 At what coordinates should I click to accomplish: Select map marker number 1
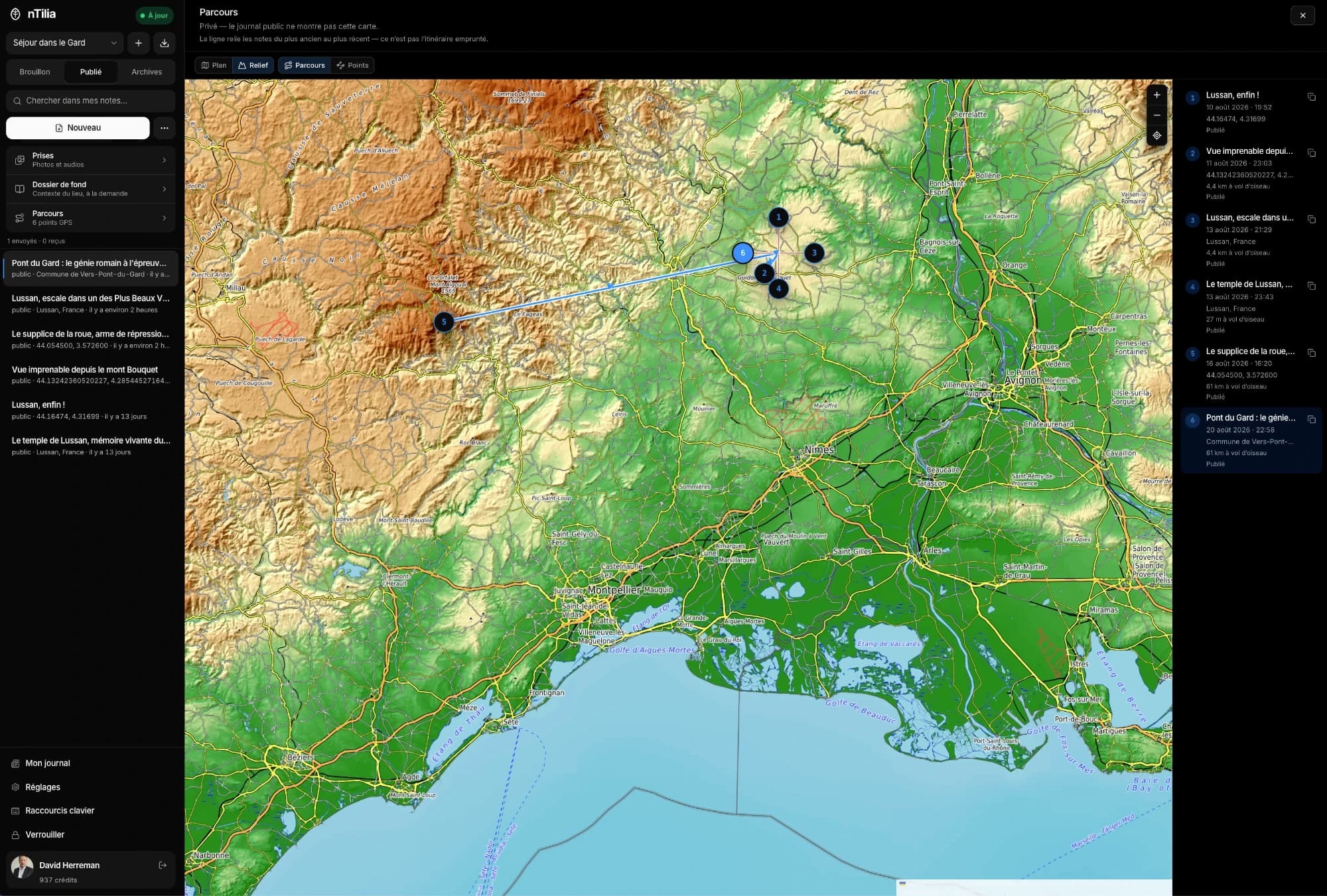click(x=778, y=217)
